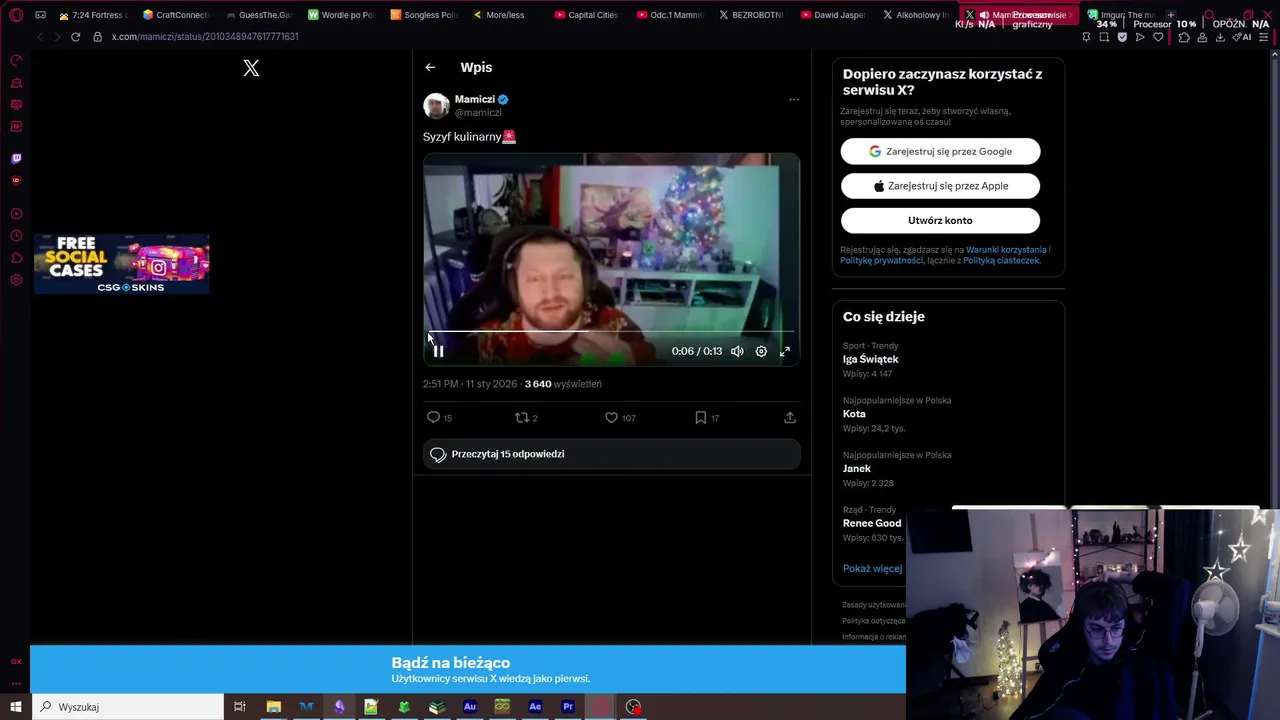The width and height of the screenshot is (1280, 720).
Task: Open the easy setup menu icon in toolbar
Action: (x=1265, y=37)
